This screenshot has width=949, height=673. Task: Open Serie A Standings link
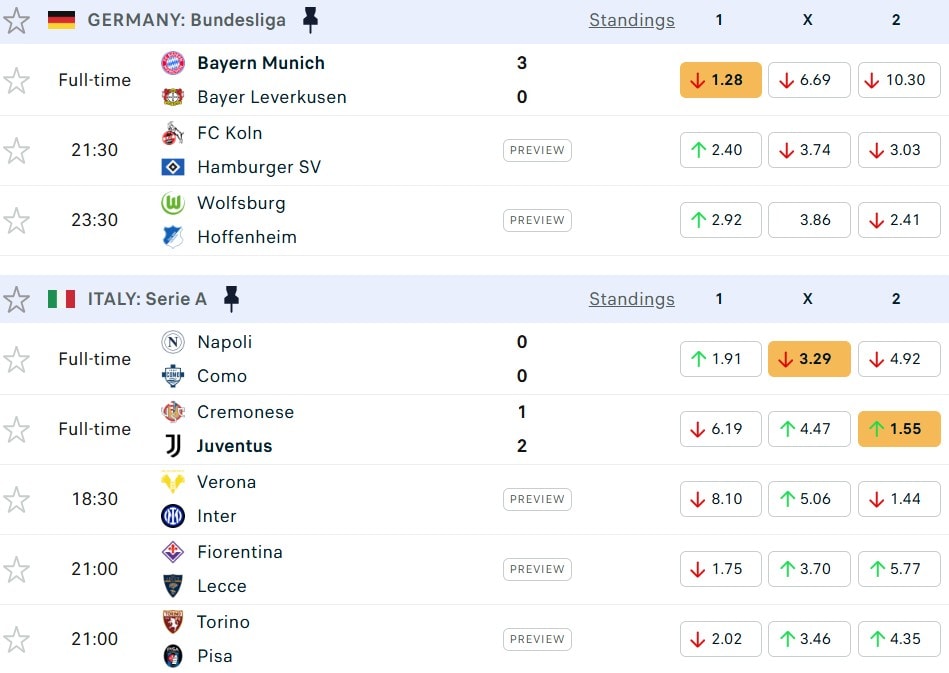click(631, 299)
